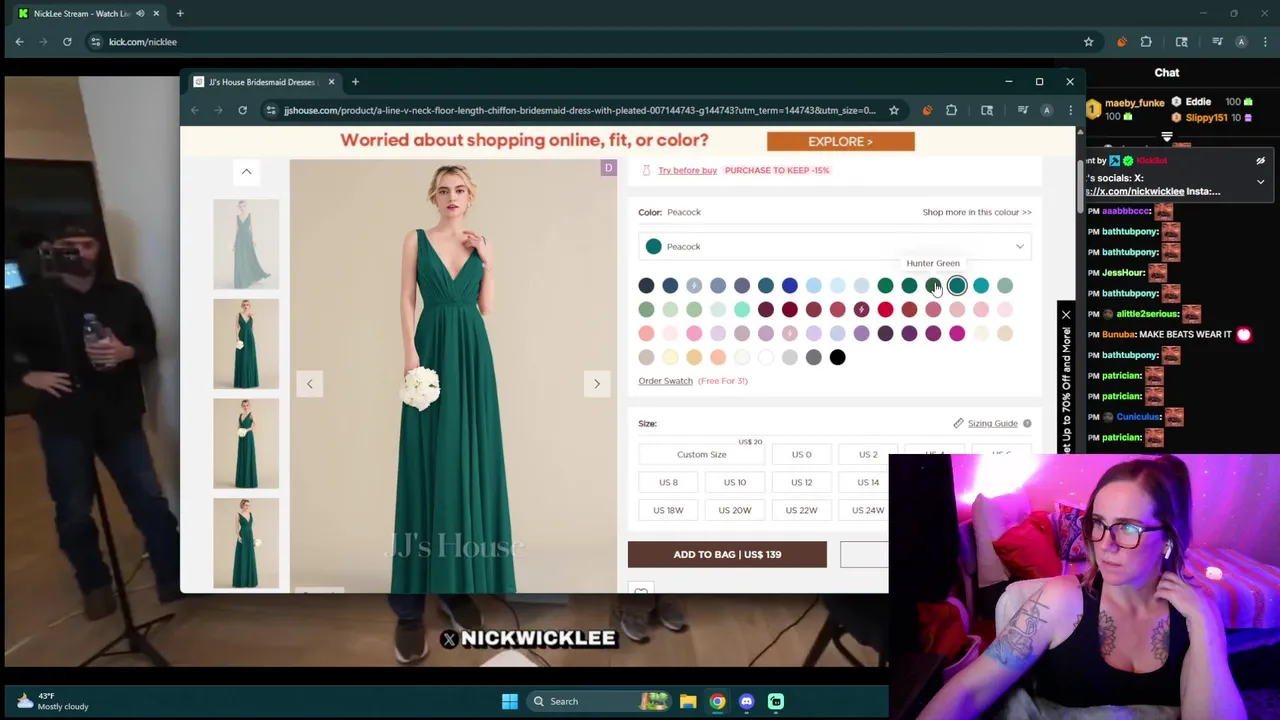The height and width of the screenshot is (720, 1280).
Task: Switch to JJ's House Bridesmaid Dresses tab
Action: point(262,82)
